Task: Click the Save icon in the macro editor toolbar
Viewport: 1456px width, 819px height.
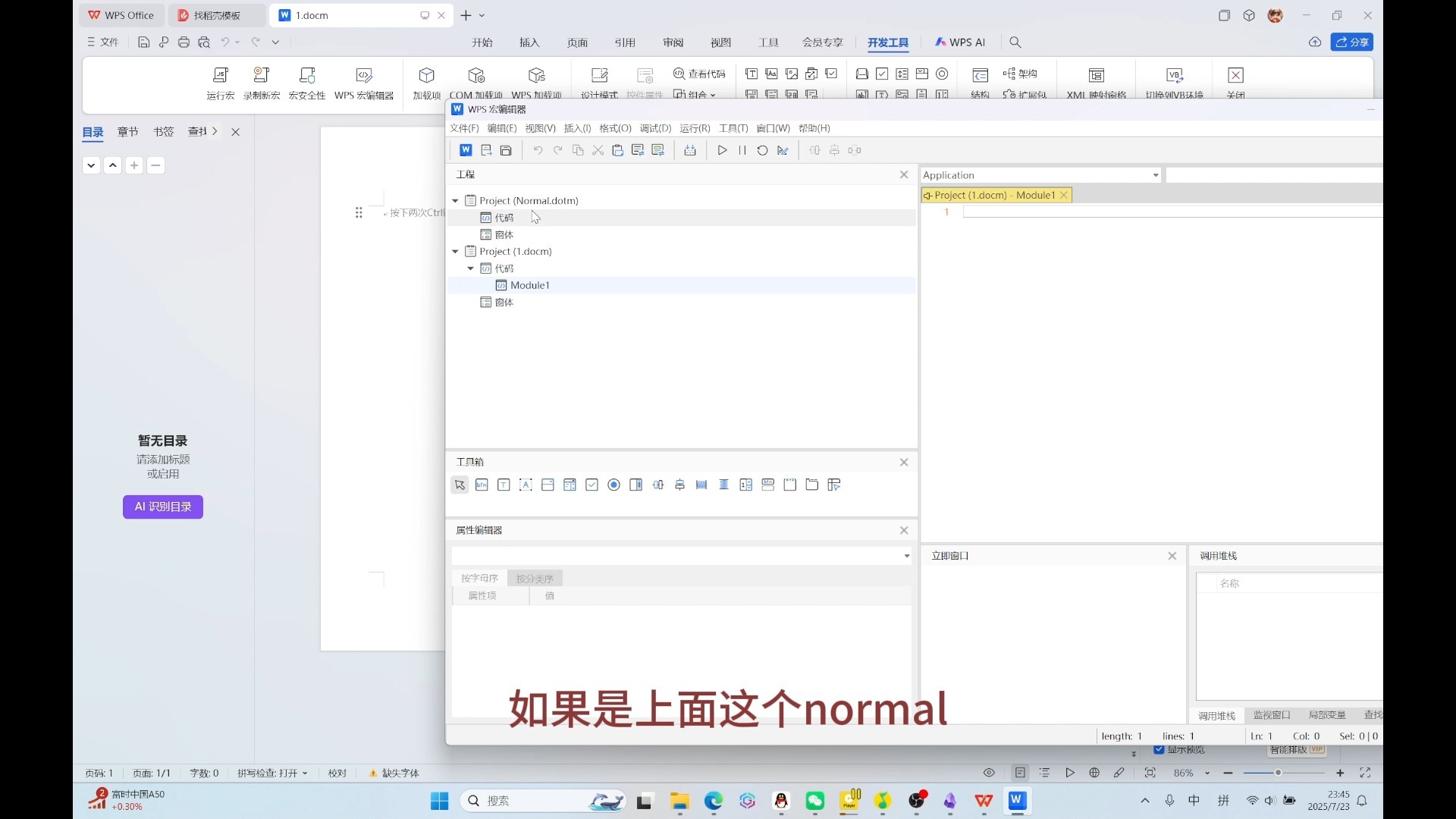Action: (x=507, y=150)
